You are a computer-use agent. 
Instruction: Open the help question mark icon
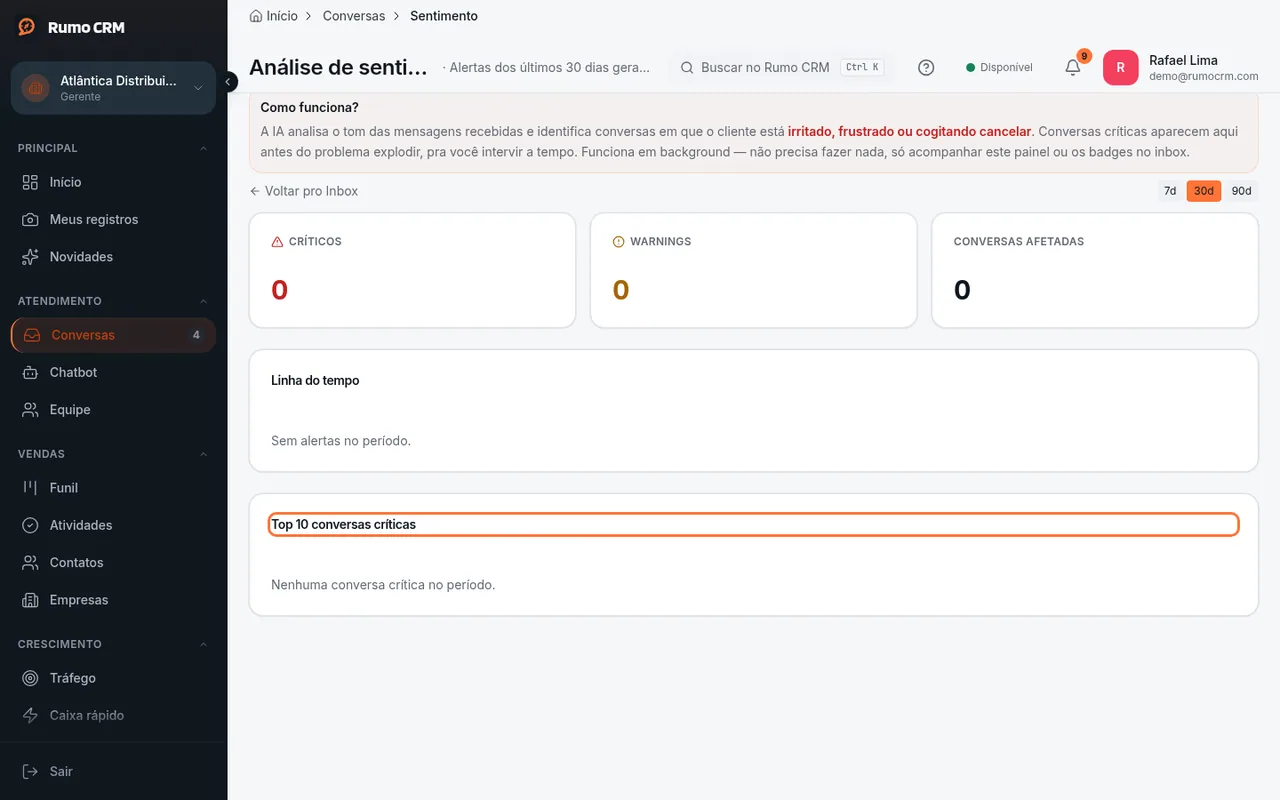click(926, 68)
